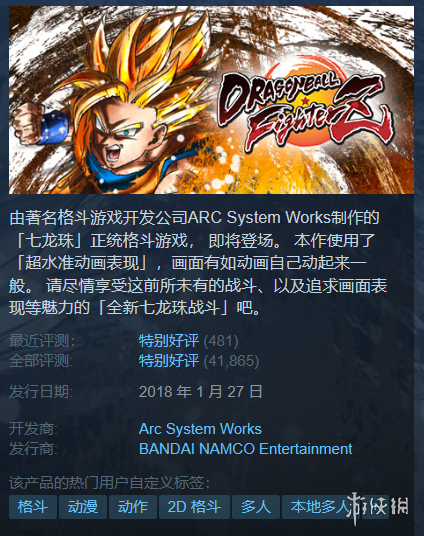Select the 多人 tag
The image size is (424, 536).
256,507
